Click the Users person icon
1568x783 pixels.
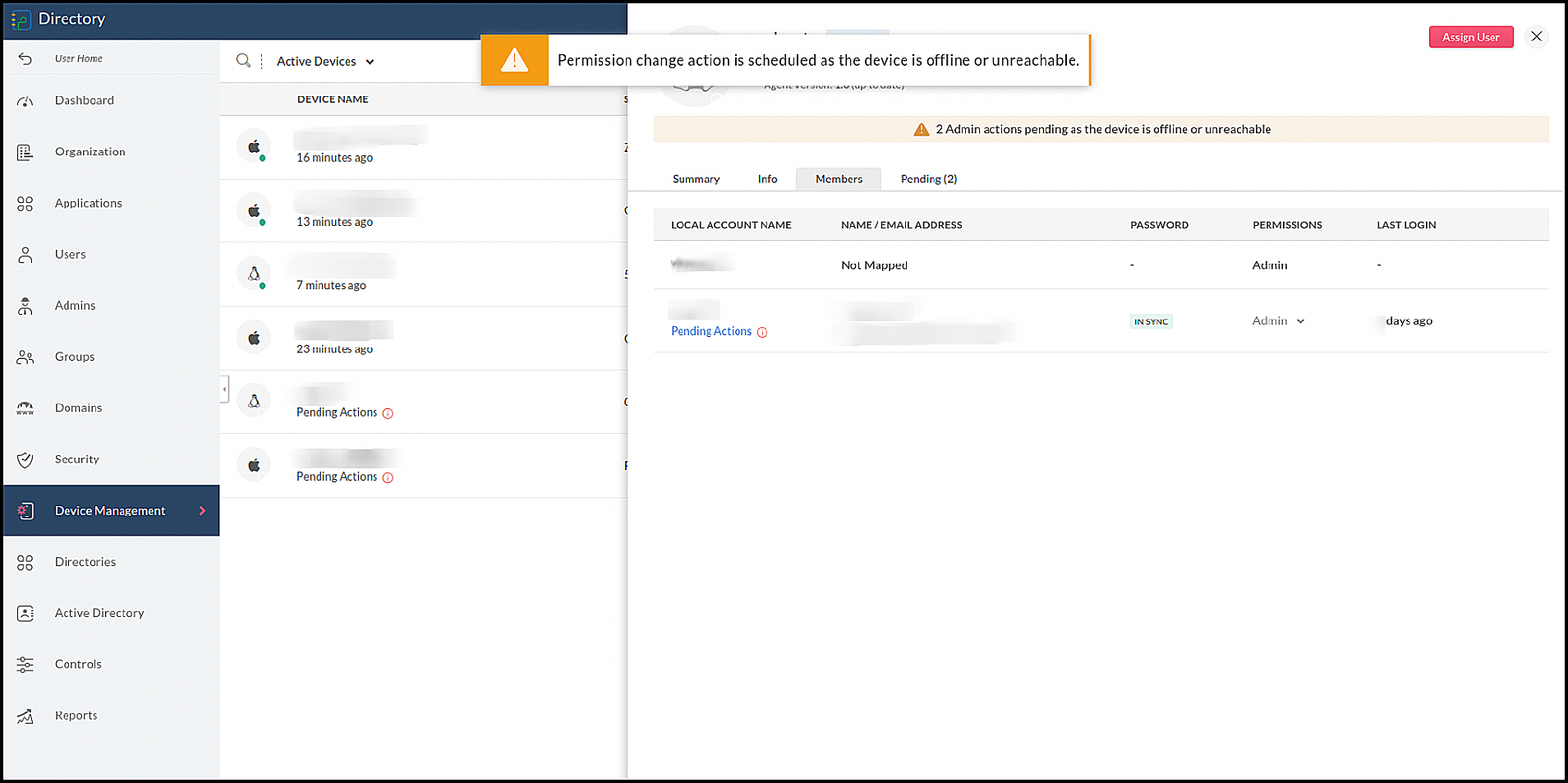pyautogui.click(x=25, y=255)
